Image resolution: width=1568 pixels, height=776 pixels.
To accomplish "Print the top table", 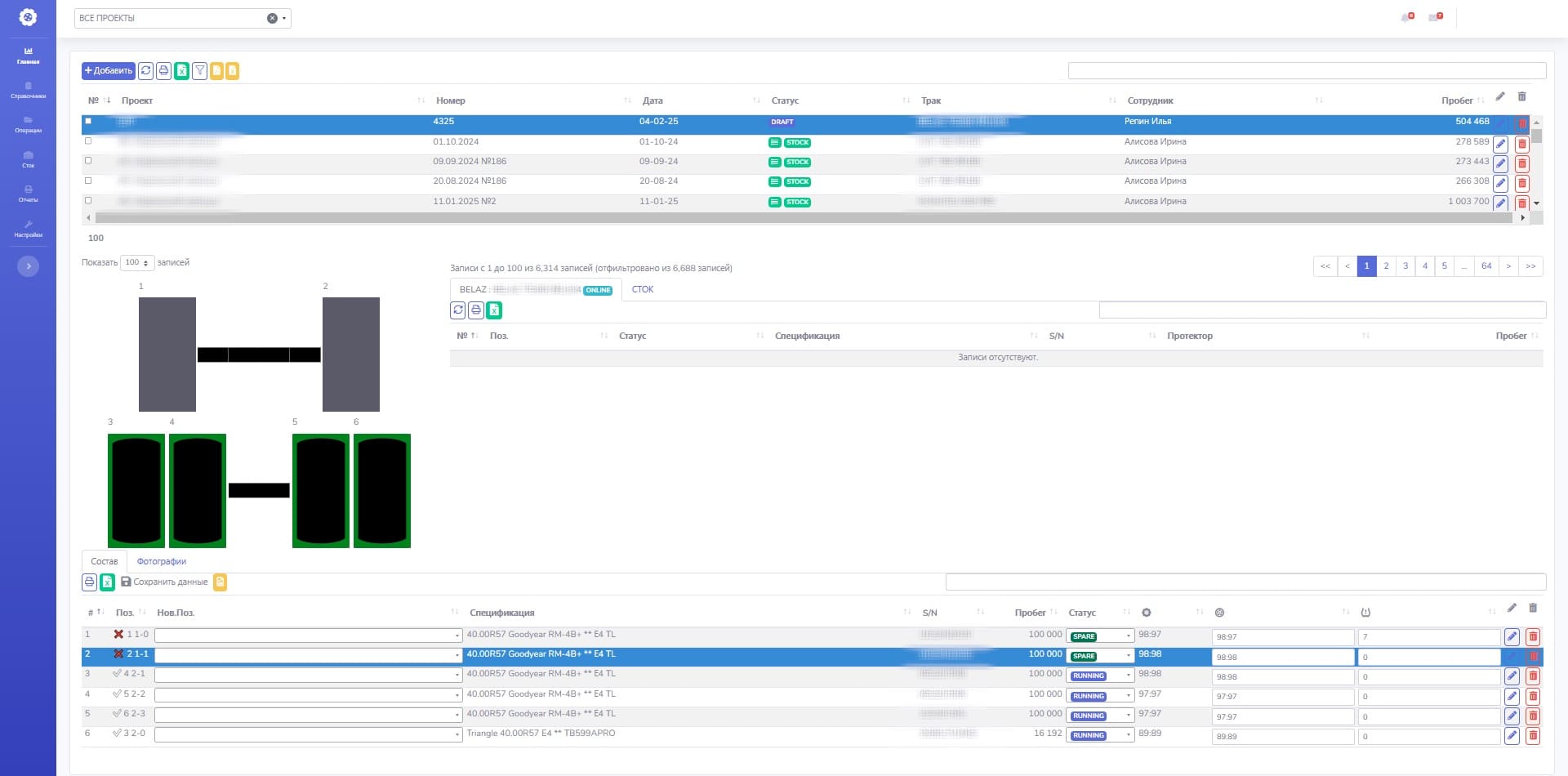I will coord(163,71).
